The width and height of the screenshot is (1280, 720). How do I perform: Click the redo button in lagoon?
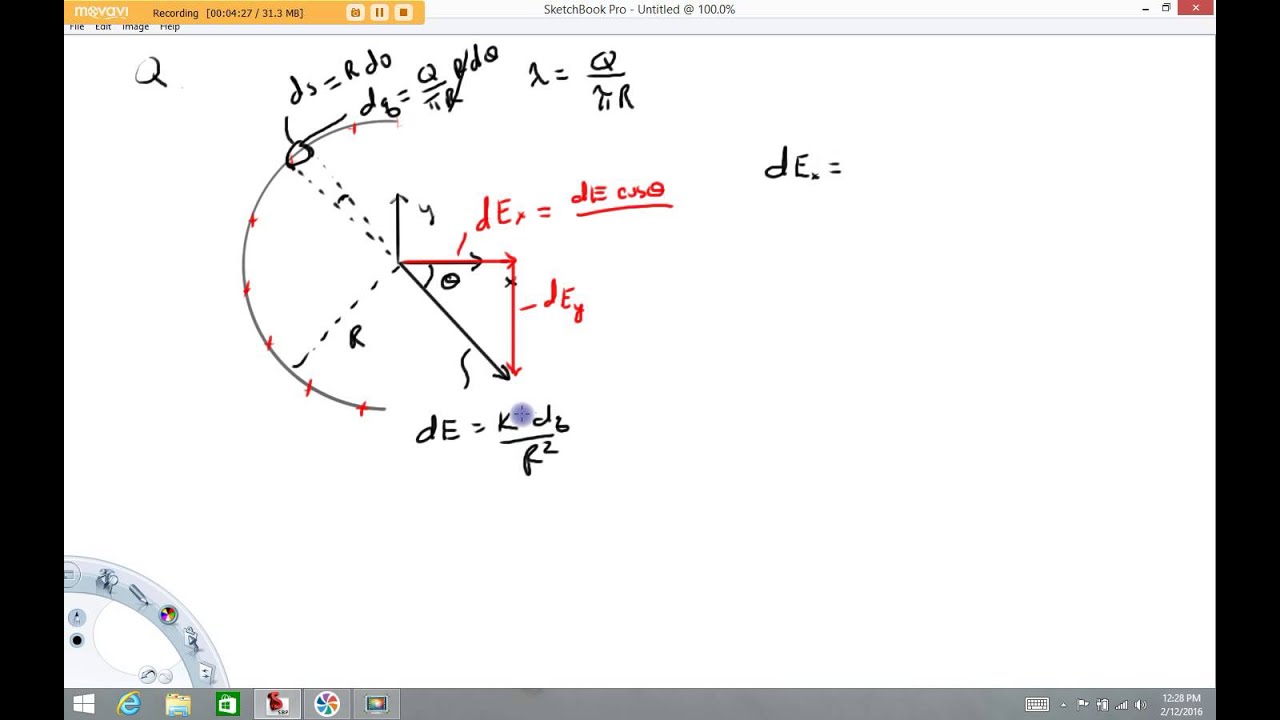point(165,677)
